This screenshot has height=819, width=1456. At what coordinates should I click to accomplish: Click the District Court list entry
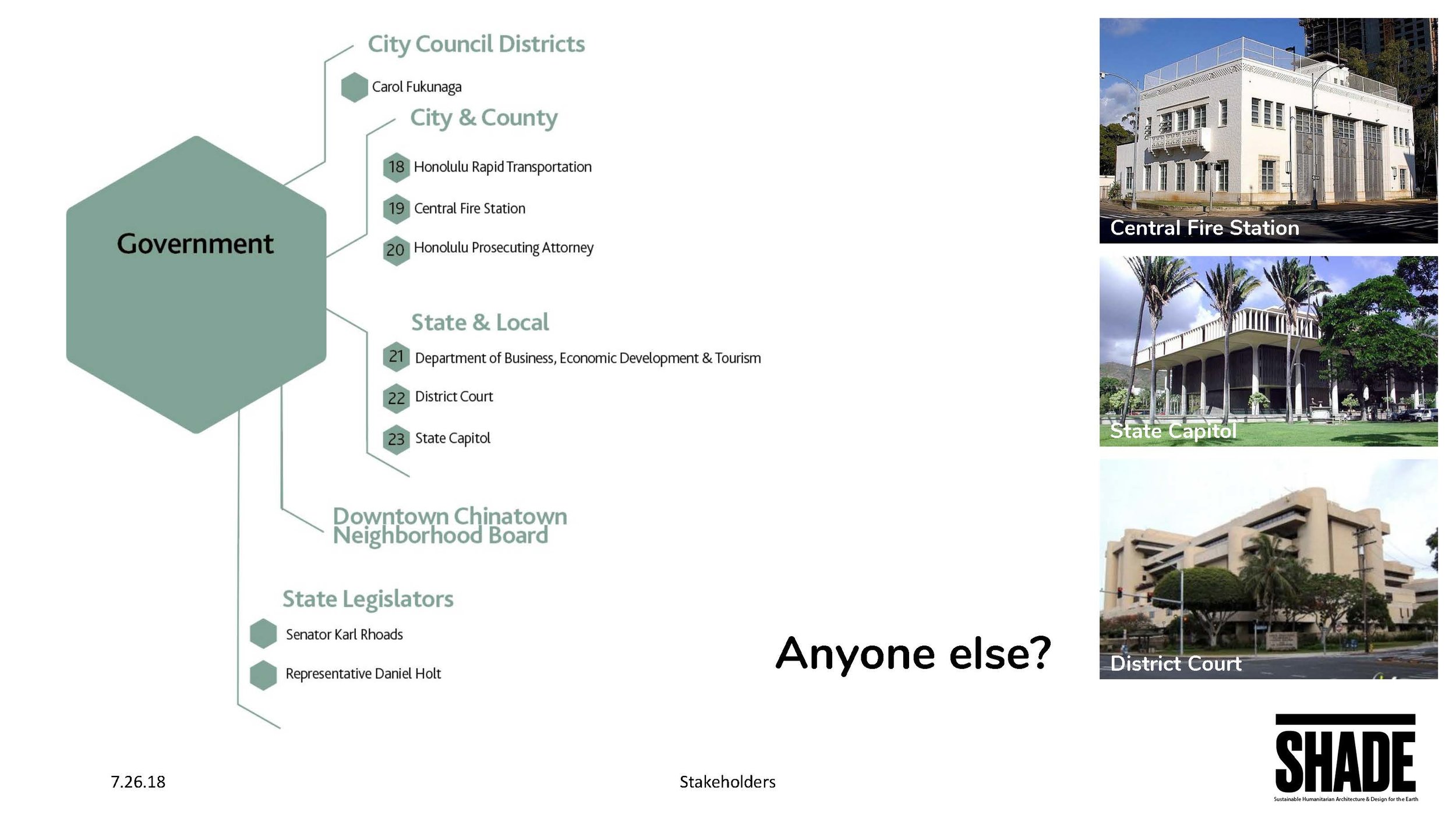click(454, 396)
